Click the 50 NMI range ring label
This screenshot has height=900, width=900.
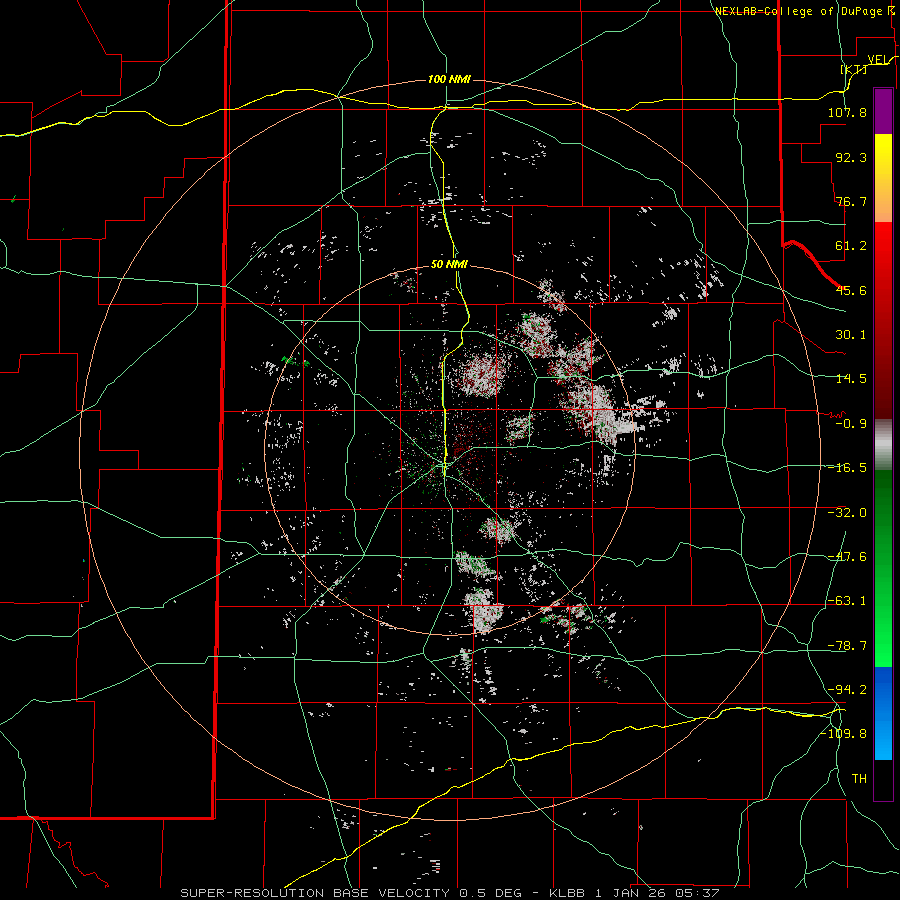tap(449, 265)
